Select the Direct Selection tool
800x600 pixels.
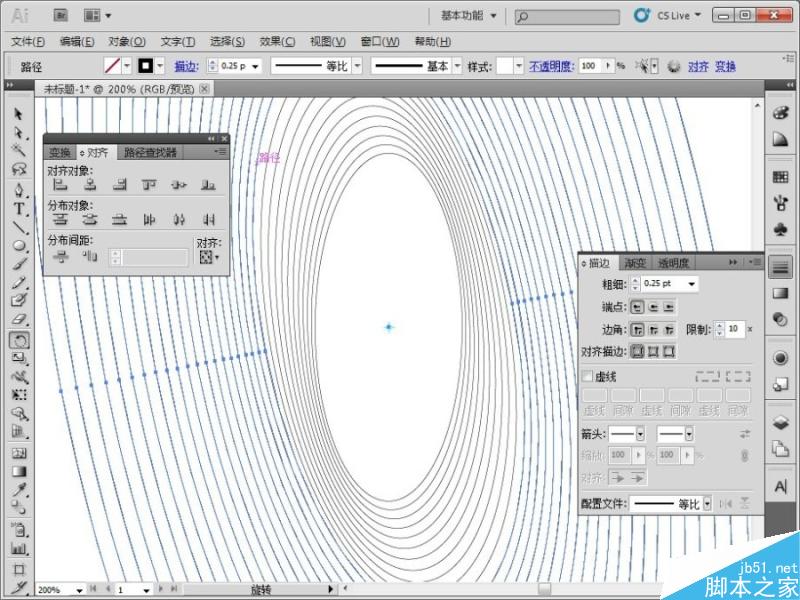click(18, 132)
